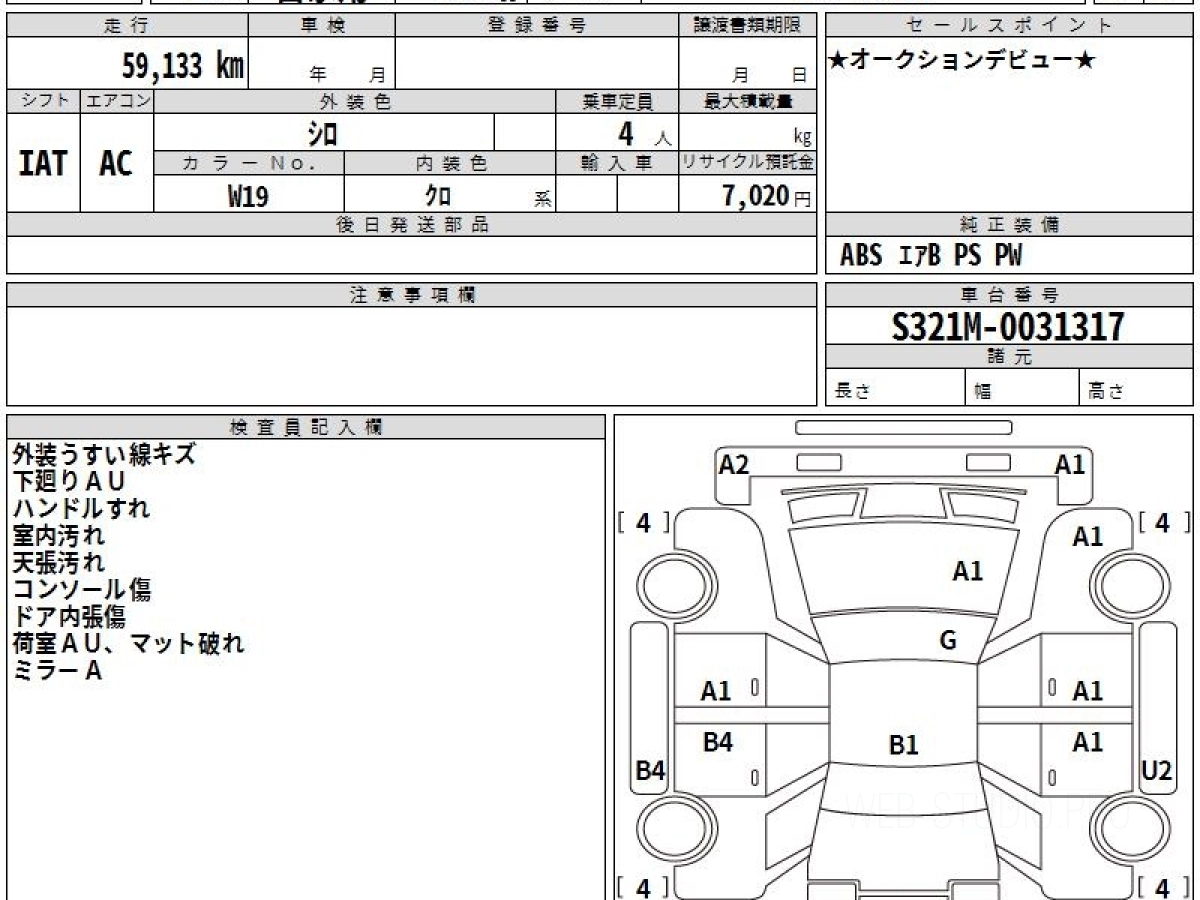Select the 登録番号 header
The image size is (1200, 900).
(x=537, y=26)
